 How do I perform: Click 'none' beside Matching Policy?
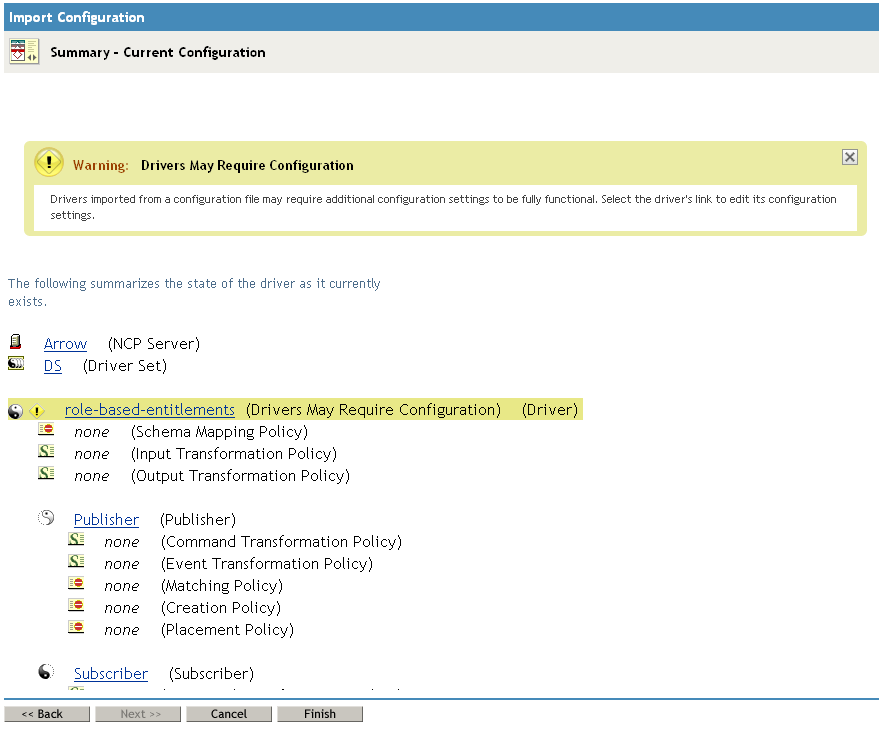pos(122,586)
